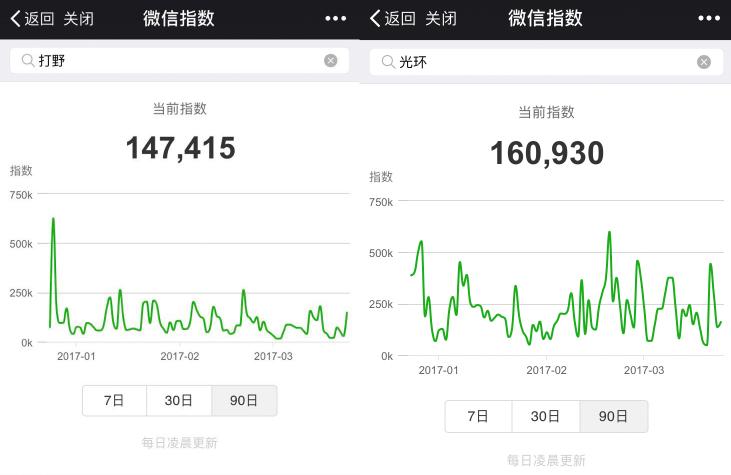The width and height of the screenshot is (731, 475).
Task: Tap the 500k axis label on the 光环 chart
Action: (x=381, y=254)
